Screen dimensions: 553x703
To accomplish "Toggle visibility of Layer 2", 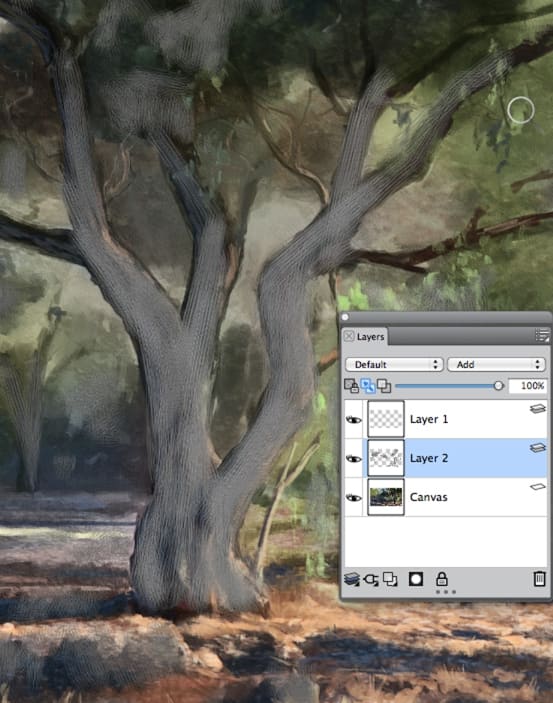I will (x=353, y=459).
